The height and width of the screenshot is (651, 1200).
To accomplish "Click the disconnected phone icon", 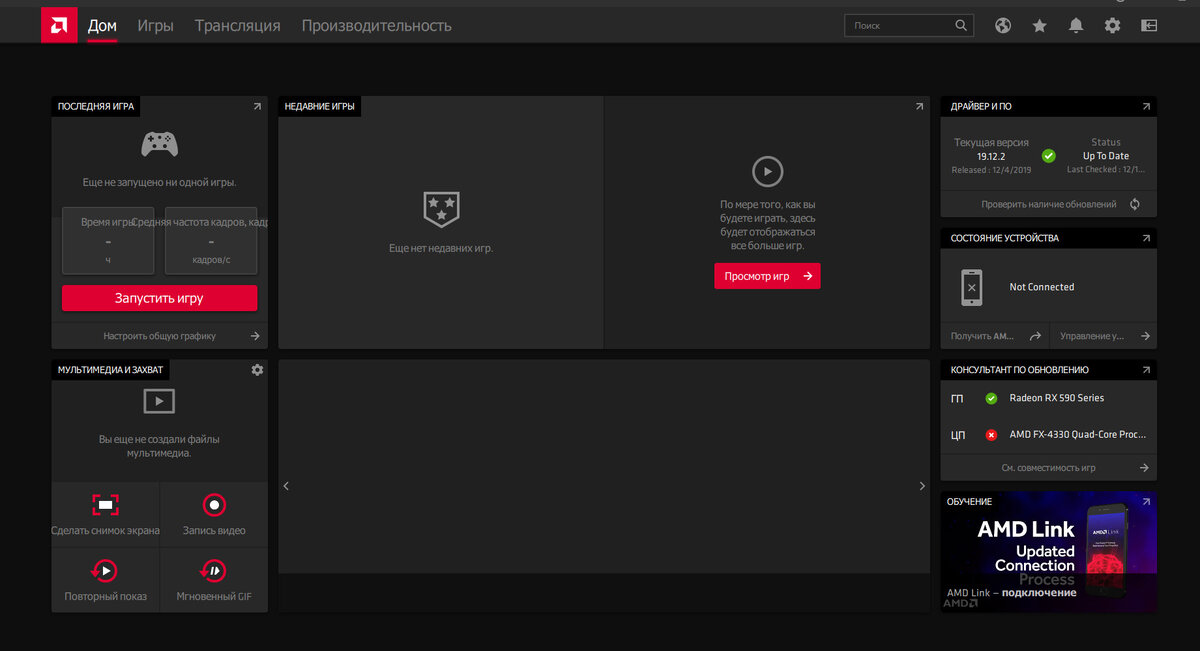I will (x=971, y=287).
